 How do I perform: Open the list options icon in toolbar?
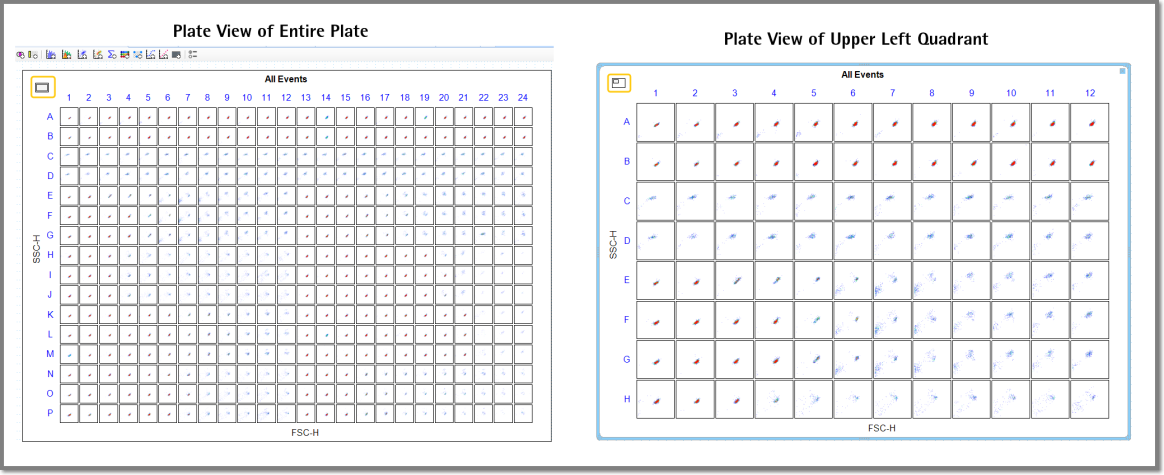pyautogui.click(x=193, y=54)
